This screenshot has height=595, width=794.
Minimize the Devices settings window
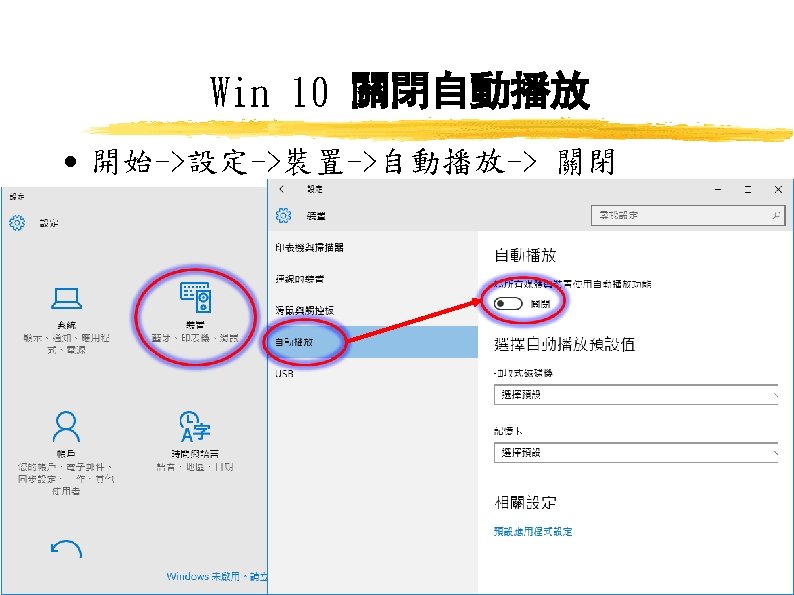[718, 189]
